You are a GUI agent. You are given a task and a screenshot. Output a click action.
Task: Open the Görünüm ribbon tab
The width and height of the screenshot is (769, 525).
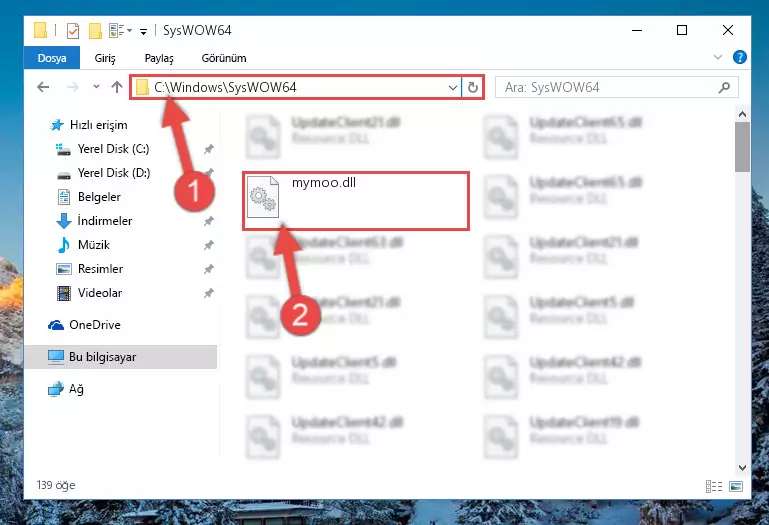click(x=224, y=58)
